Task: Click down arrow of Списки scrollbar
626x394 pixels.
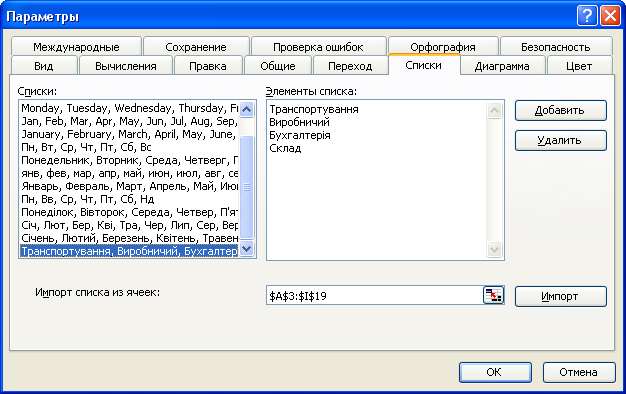Action: pyautogui.click(x=247, y=249)
